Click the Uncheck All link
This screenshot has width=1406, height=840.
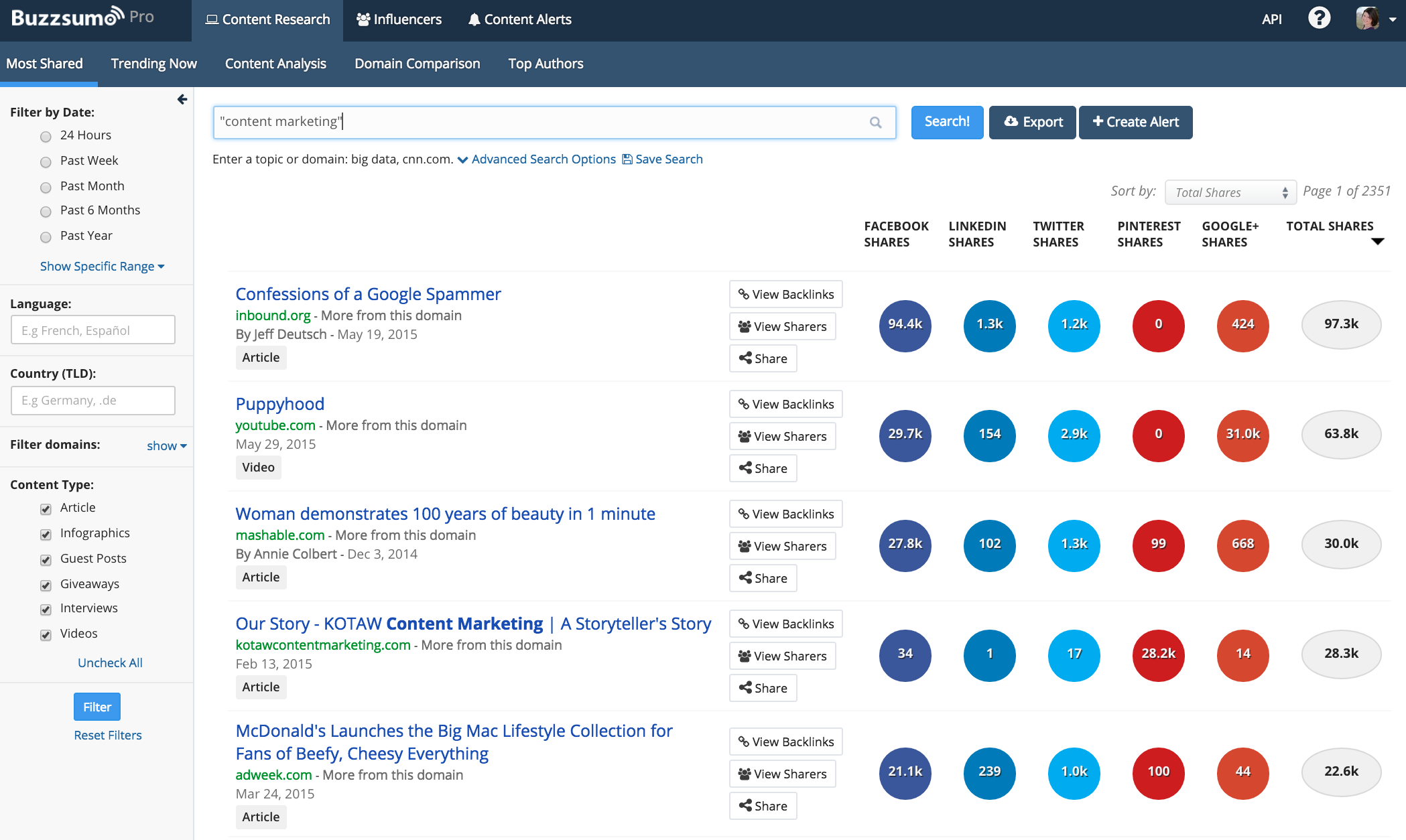[x=110, y=662]
